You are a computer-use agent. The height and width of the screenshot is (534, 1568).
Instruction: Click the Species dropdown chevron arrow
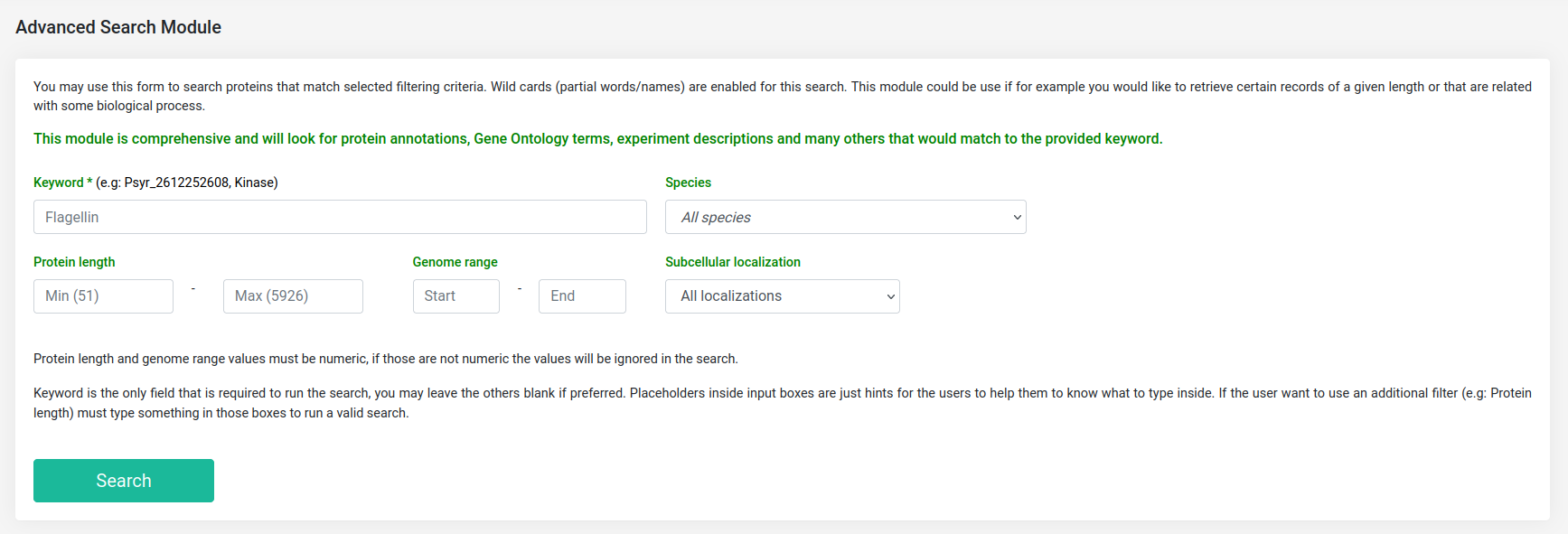pos(1017,217)
